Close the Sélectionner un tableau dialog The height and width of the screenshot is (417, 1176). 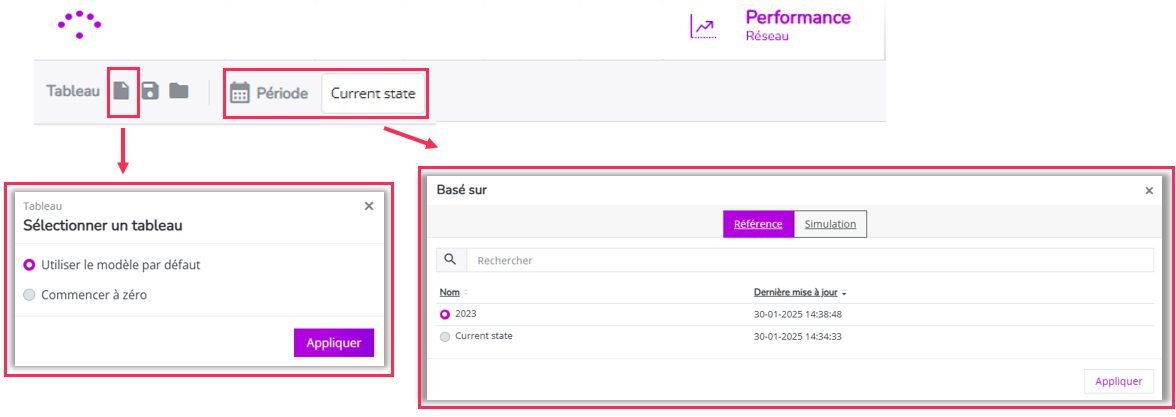368,206
